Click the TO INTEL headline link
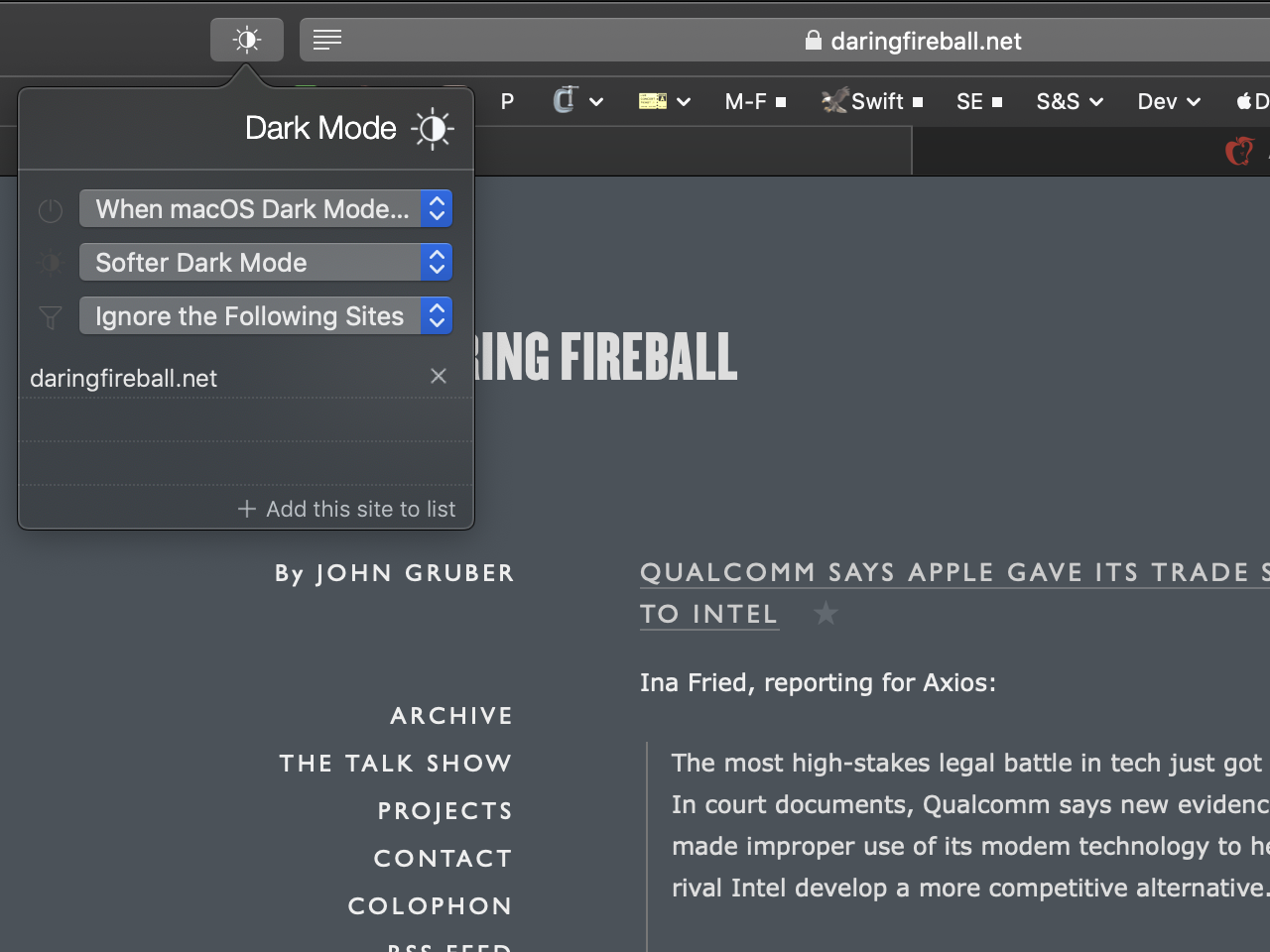This screenshot has width=1270, height=952. pos(709,615)
